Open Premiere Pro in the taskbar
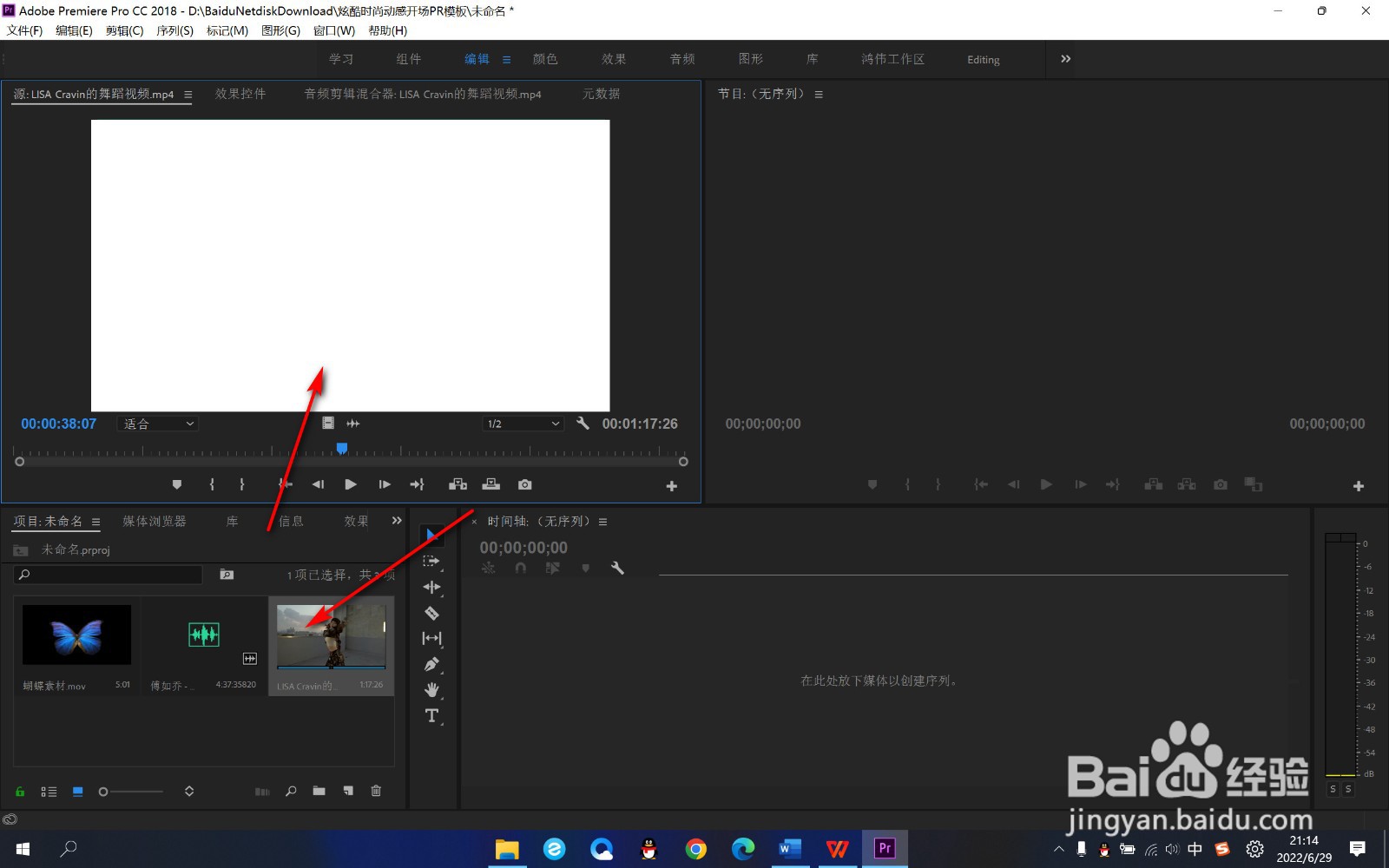 885,848
